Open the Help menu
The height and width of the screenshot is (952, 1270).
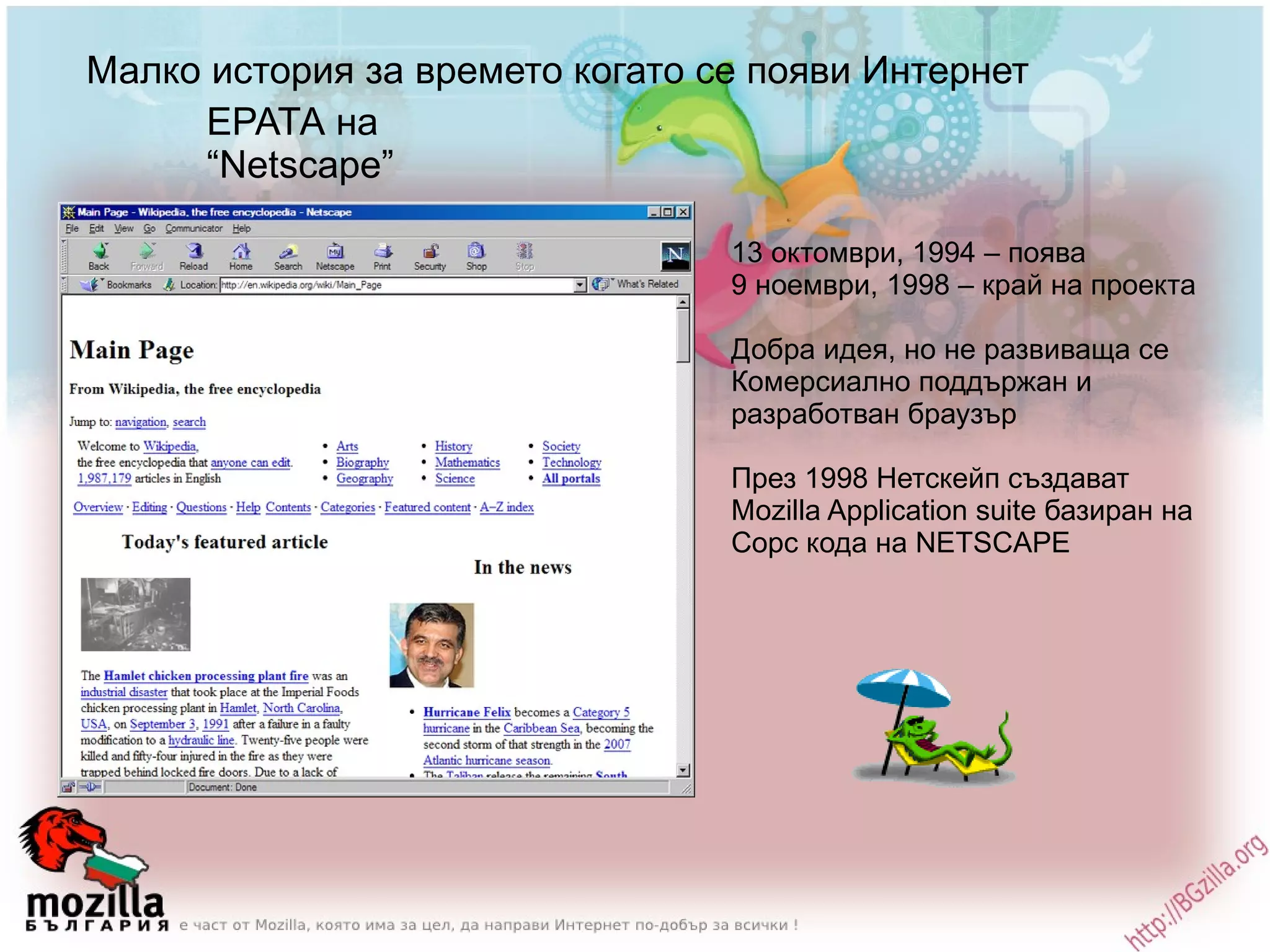coord(241,228)
